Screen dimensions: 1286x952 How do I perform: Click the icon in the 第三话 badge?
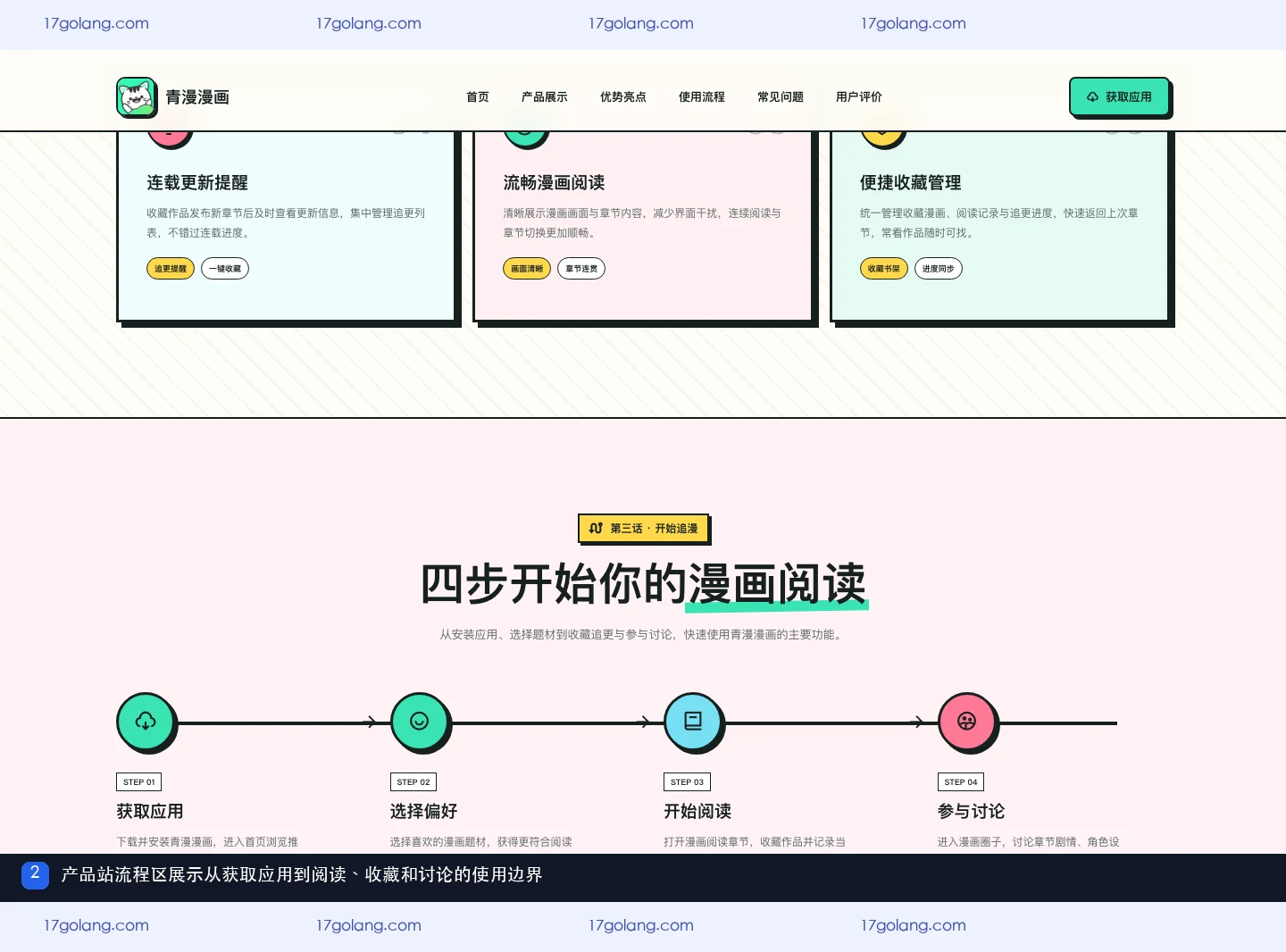[x=597, y=528]
